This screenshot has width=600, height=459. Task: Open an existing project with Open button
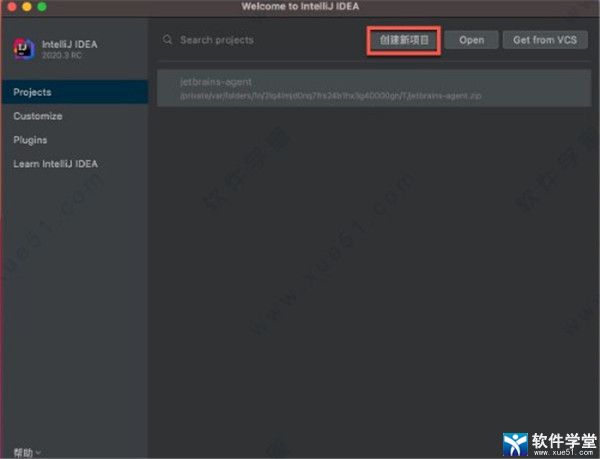tap(471, 40)
